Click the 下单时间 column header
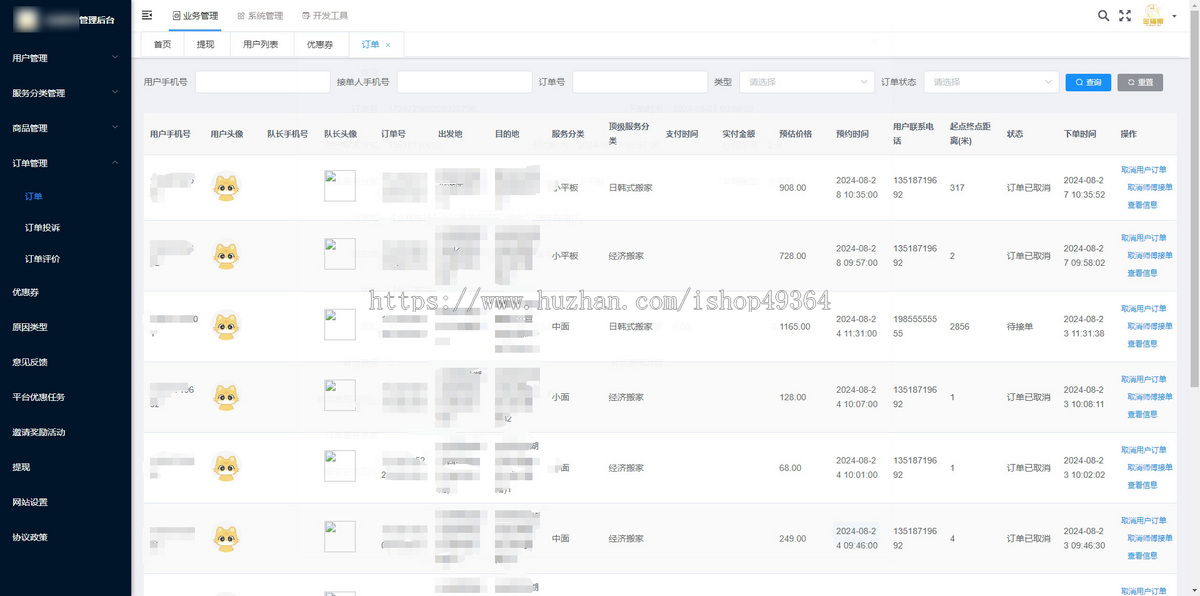The image size is (1200, 596). [x=1080, y=134]
